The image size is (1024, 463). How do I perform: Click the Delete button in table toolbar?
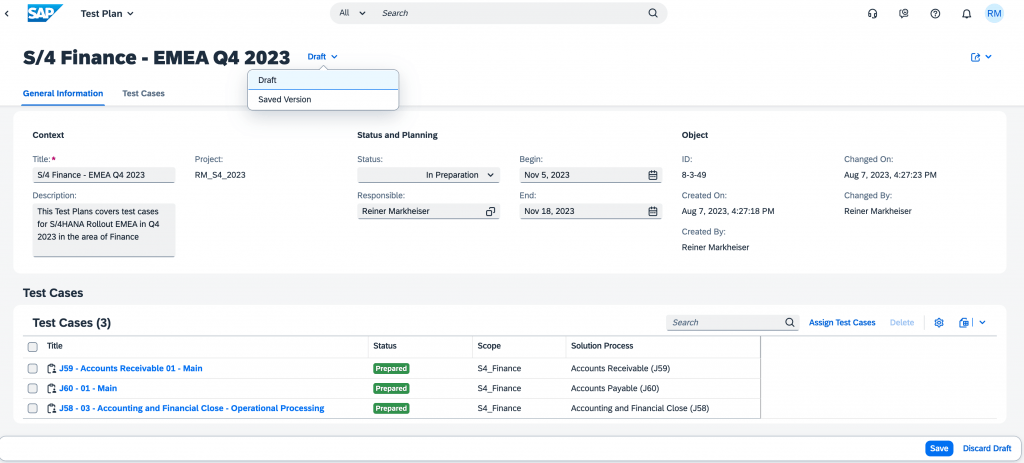[x=903, y=323]
